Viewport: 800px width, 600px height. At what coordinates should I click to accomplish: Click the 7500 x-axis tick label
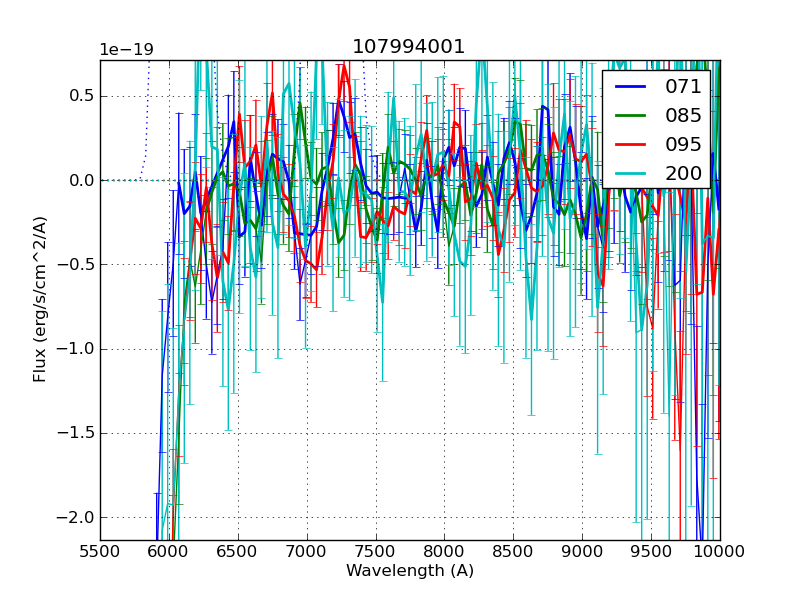coord(376,550)
